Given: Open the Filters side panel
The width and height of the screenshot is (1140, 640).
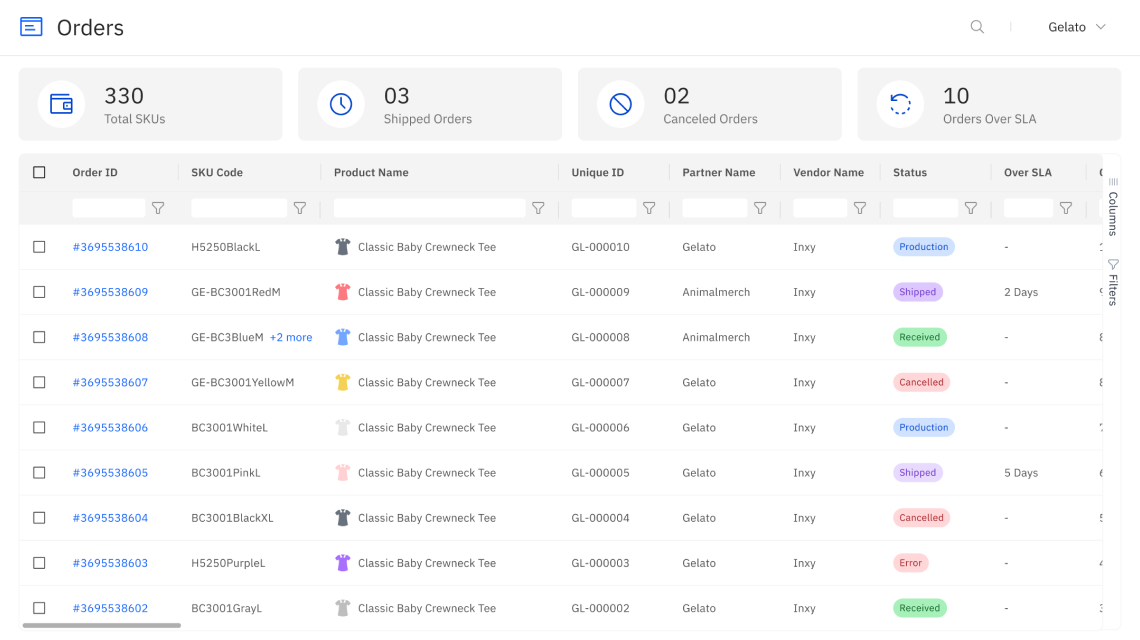Looking at the screenshot, I should [x=1113, y=282].
